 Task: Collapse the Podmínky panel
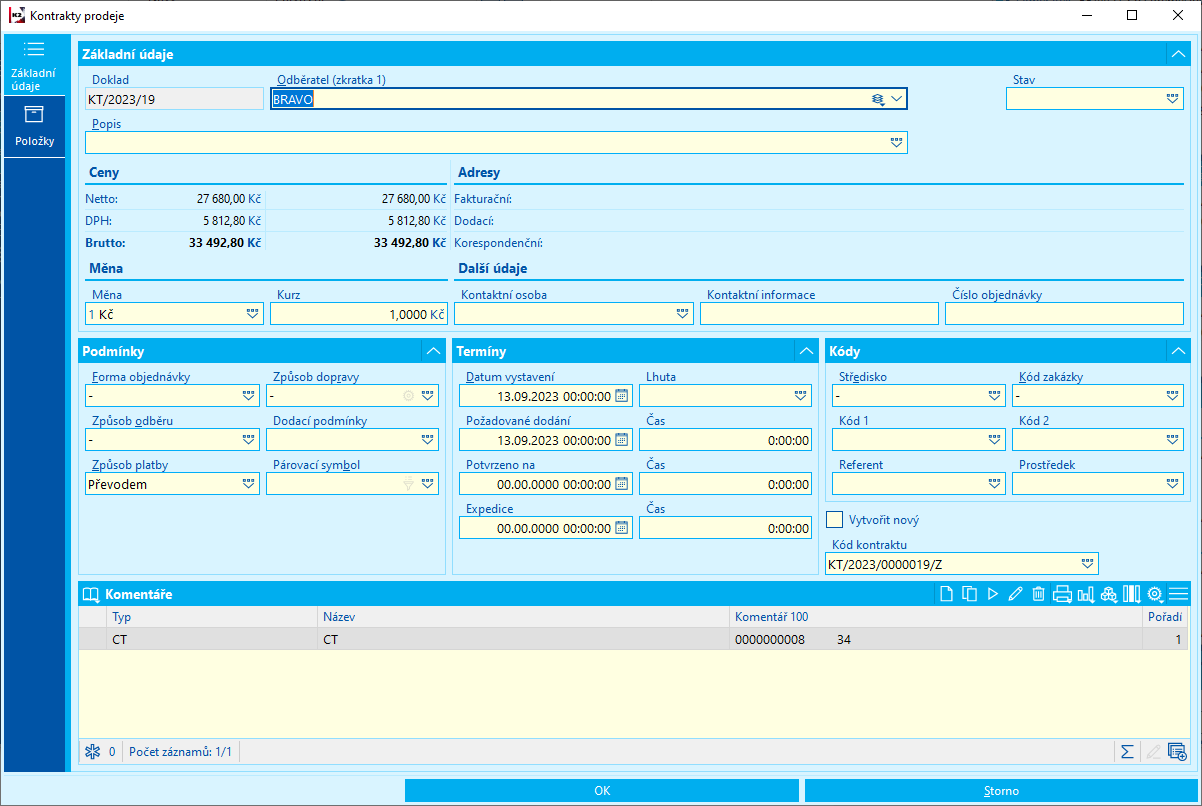point(433,351)
